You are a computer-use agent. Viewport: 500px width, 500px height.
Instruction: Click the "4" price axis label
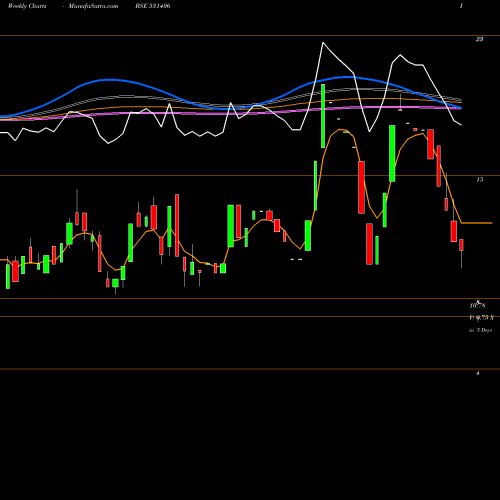478,373
